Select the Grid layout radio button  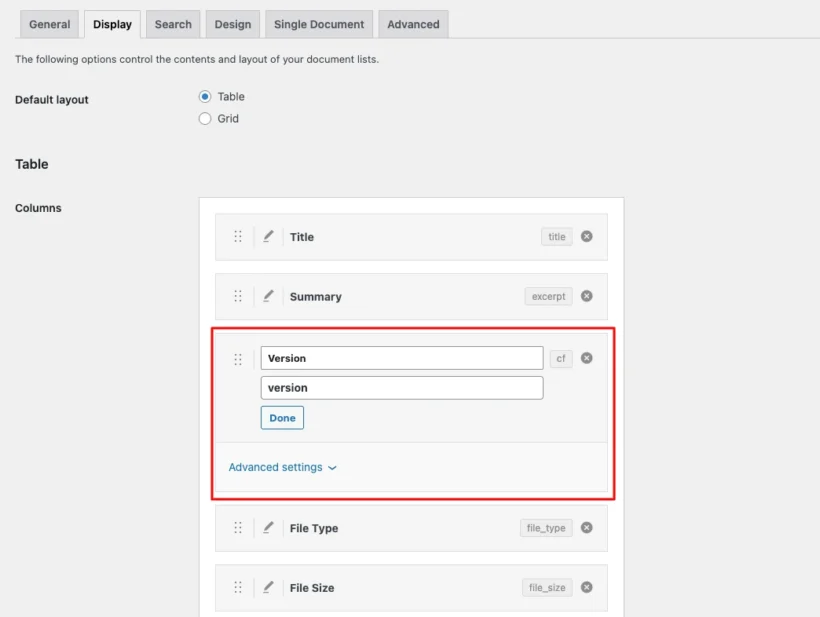(204, 118)
